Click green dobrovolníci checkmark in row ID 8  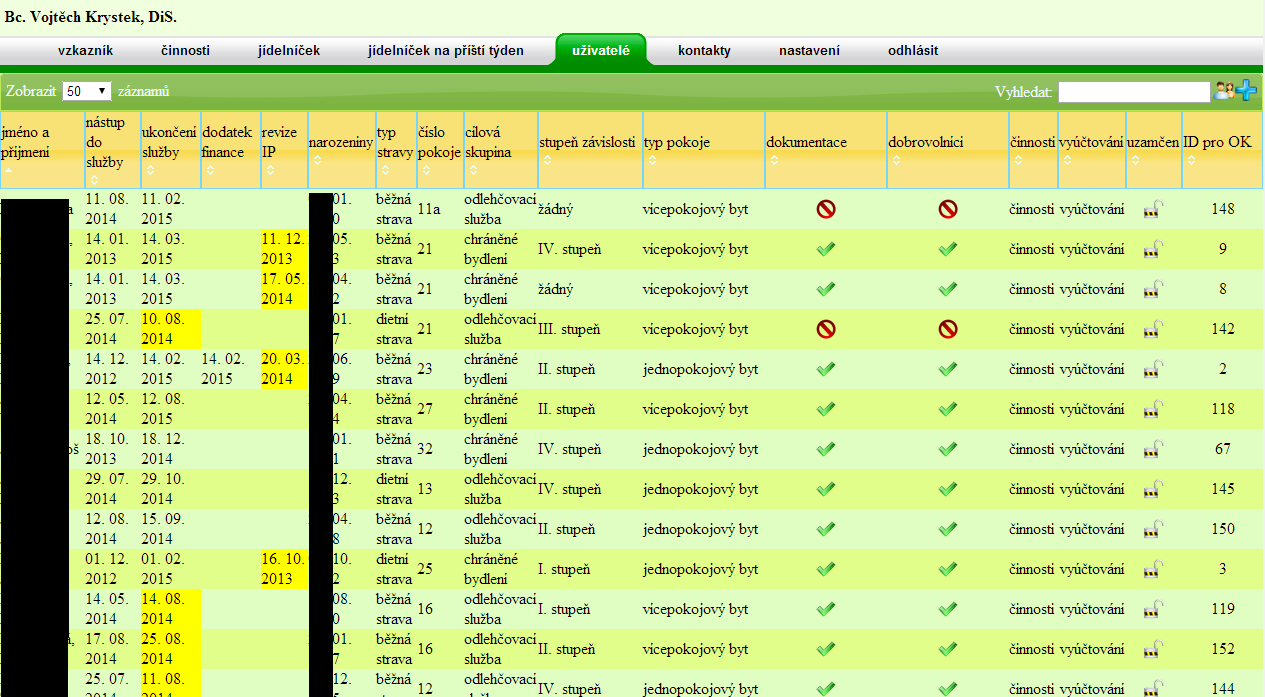pos(948,289)
